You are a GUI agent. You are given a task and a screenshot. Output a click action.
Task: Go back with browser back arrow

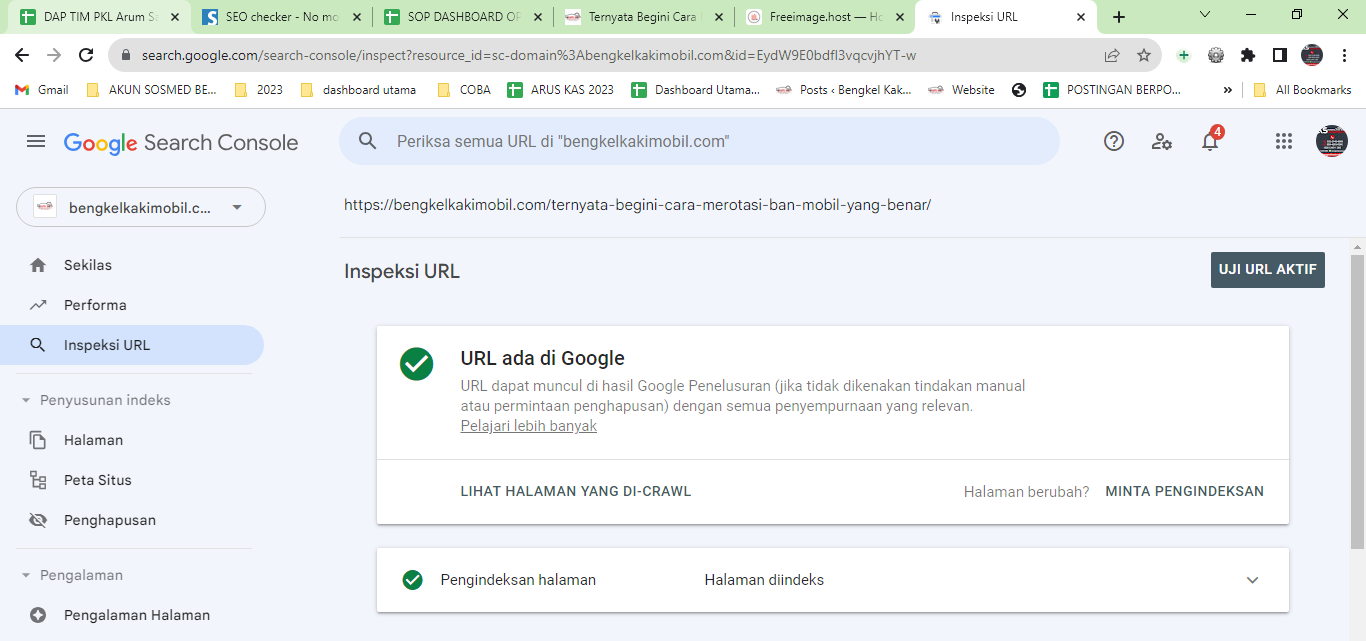pyautogui.click(x=22, y=55)
